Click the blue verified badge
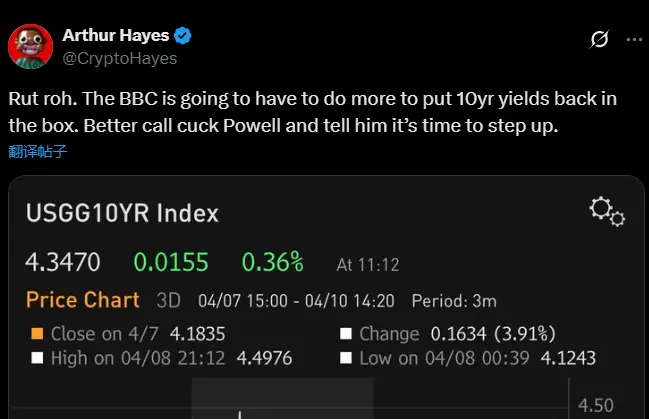 click(x=183, y=37)
